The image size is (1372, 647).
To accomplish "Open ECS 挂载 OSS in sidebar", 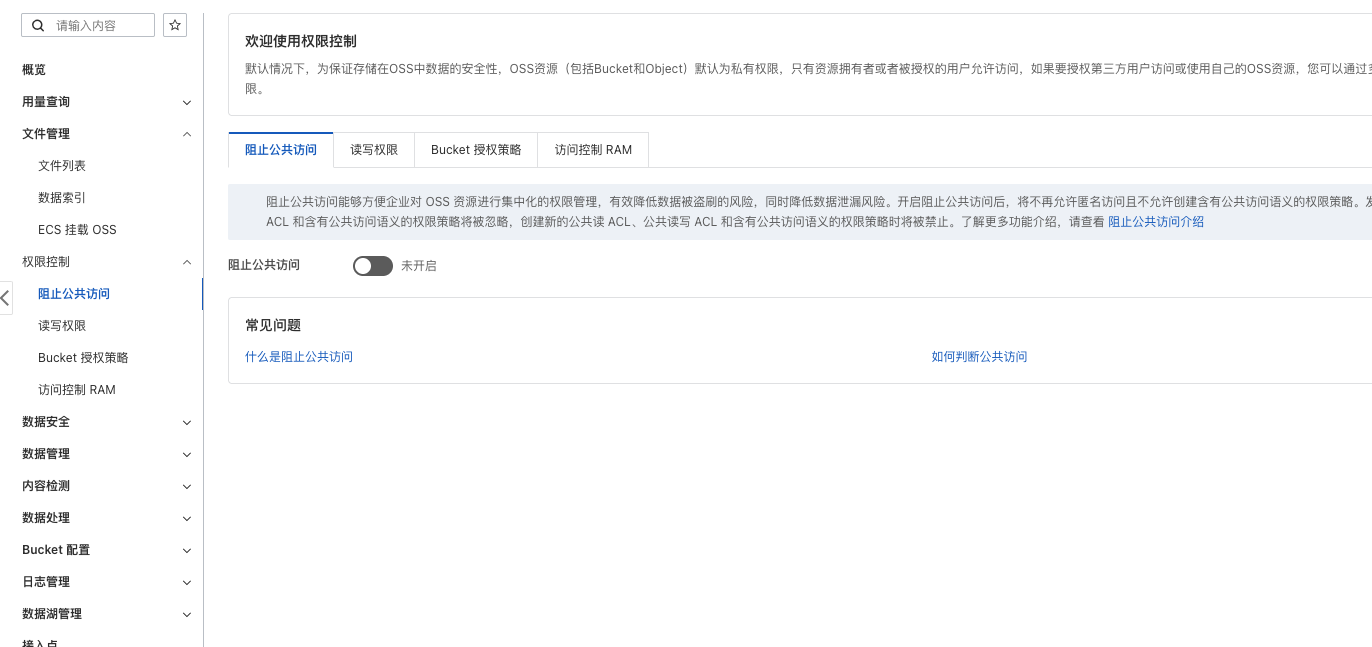I will click(x=77, y=230).
